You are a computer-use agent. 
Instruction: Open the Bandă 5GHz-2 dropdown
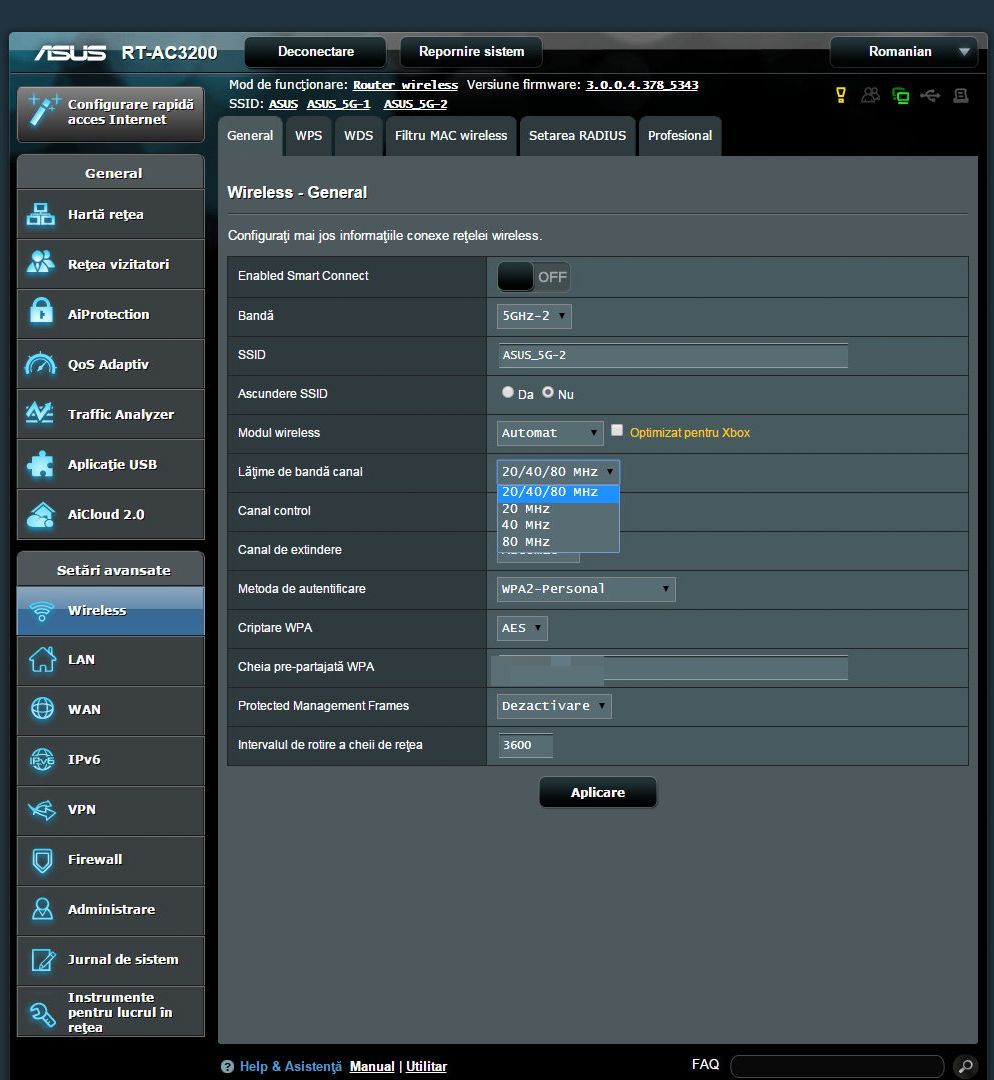click(x=534, y=316)
